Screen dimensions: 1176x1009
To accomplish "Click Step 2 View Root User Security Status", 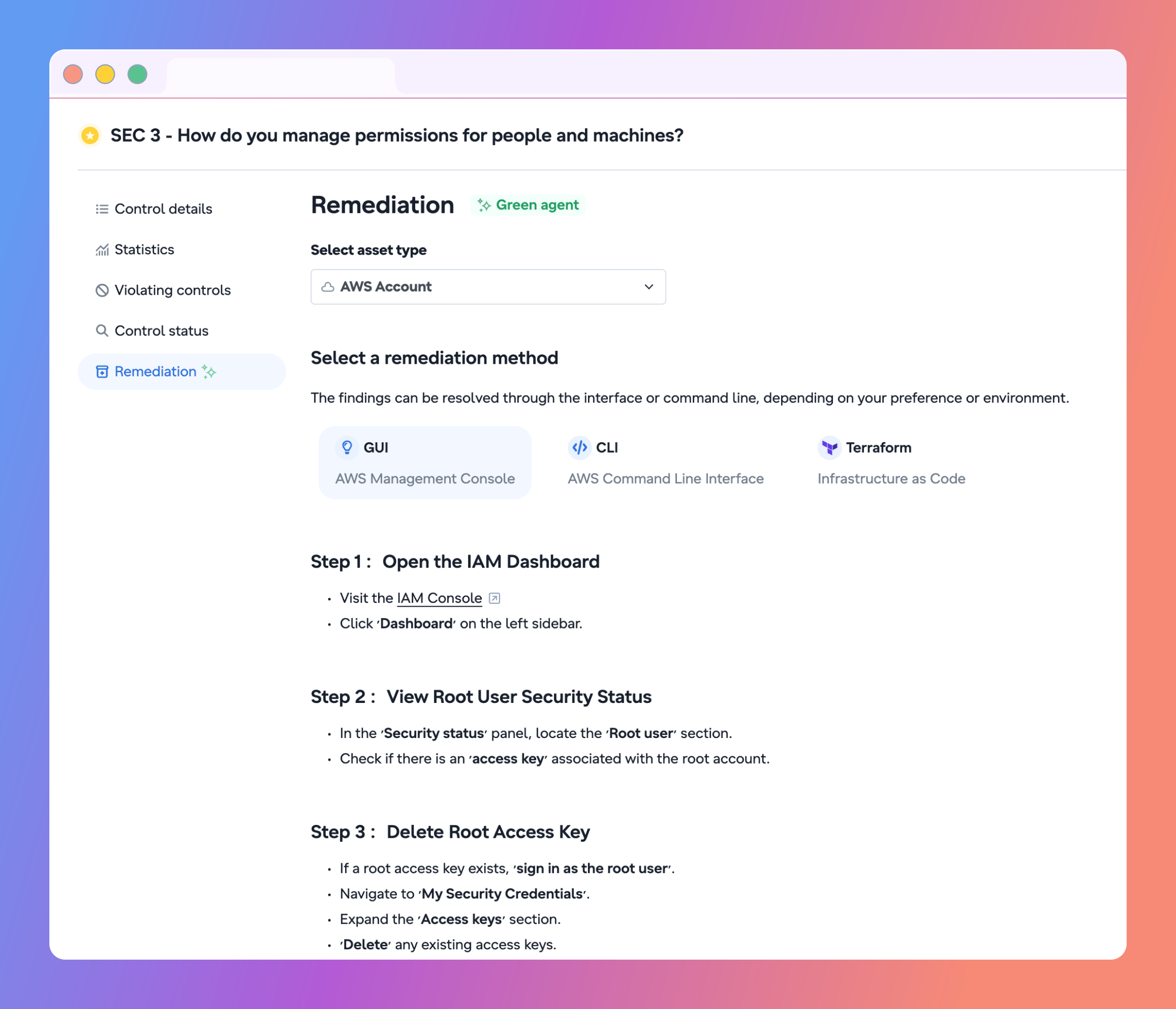I will click(x=481, y=697).
